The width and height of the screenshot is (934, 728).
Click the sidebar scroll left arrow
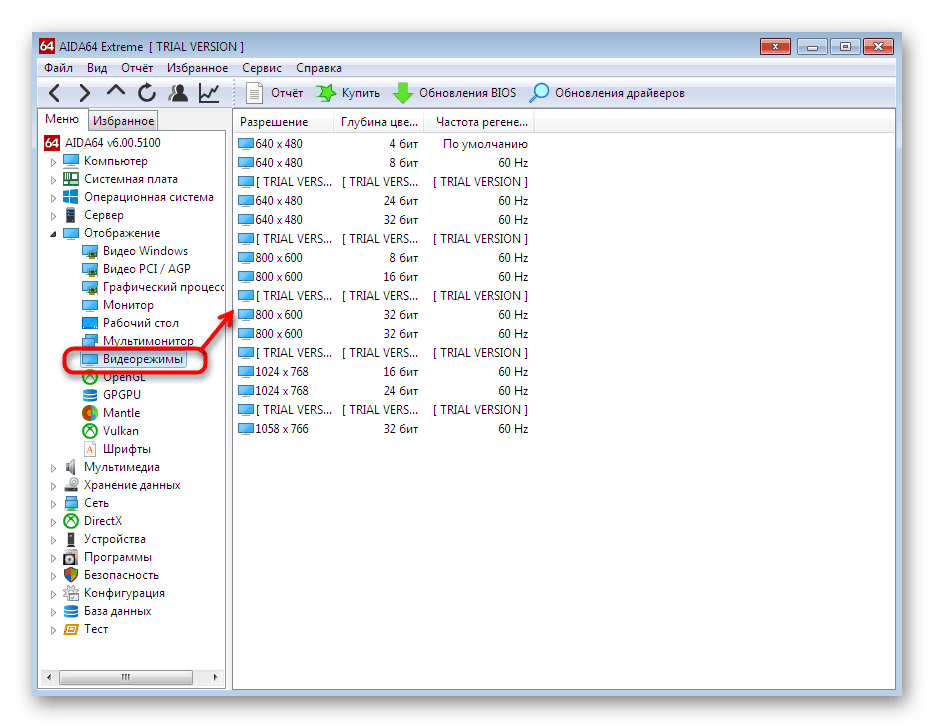coord(49,677)
